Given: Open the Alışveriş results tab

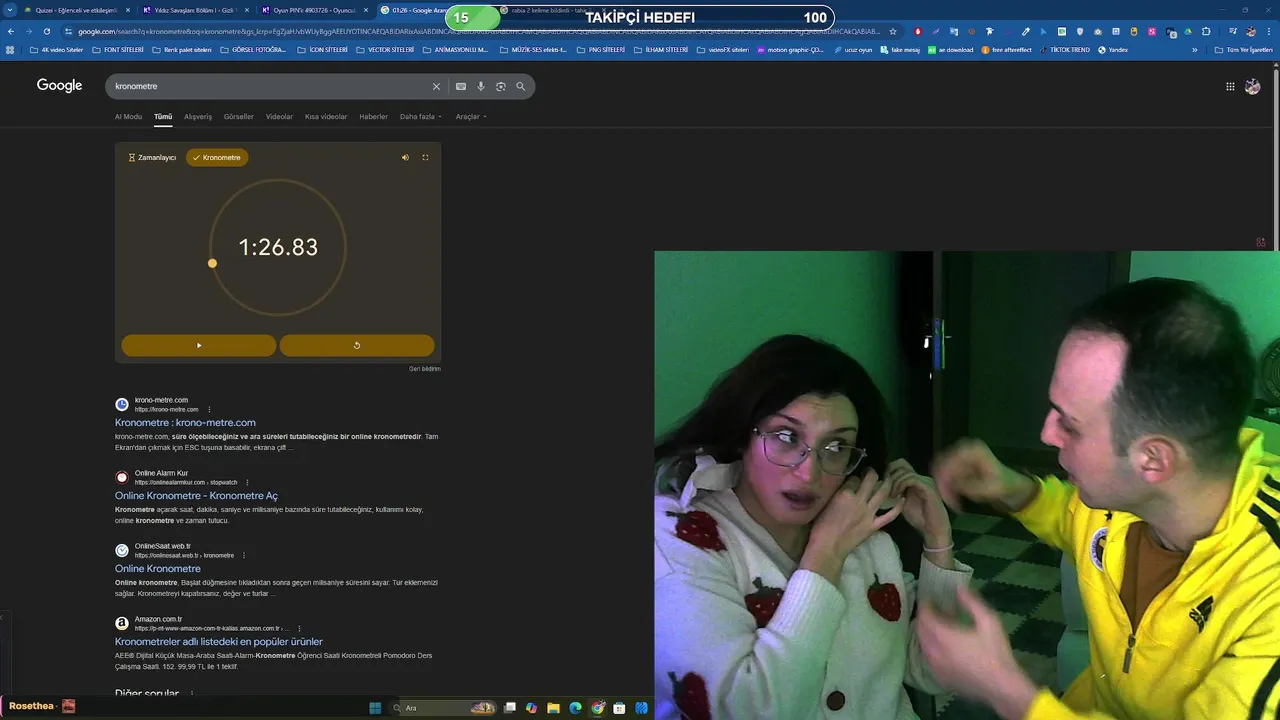Looking at the screenshot, I should click(x=198, y=116).
